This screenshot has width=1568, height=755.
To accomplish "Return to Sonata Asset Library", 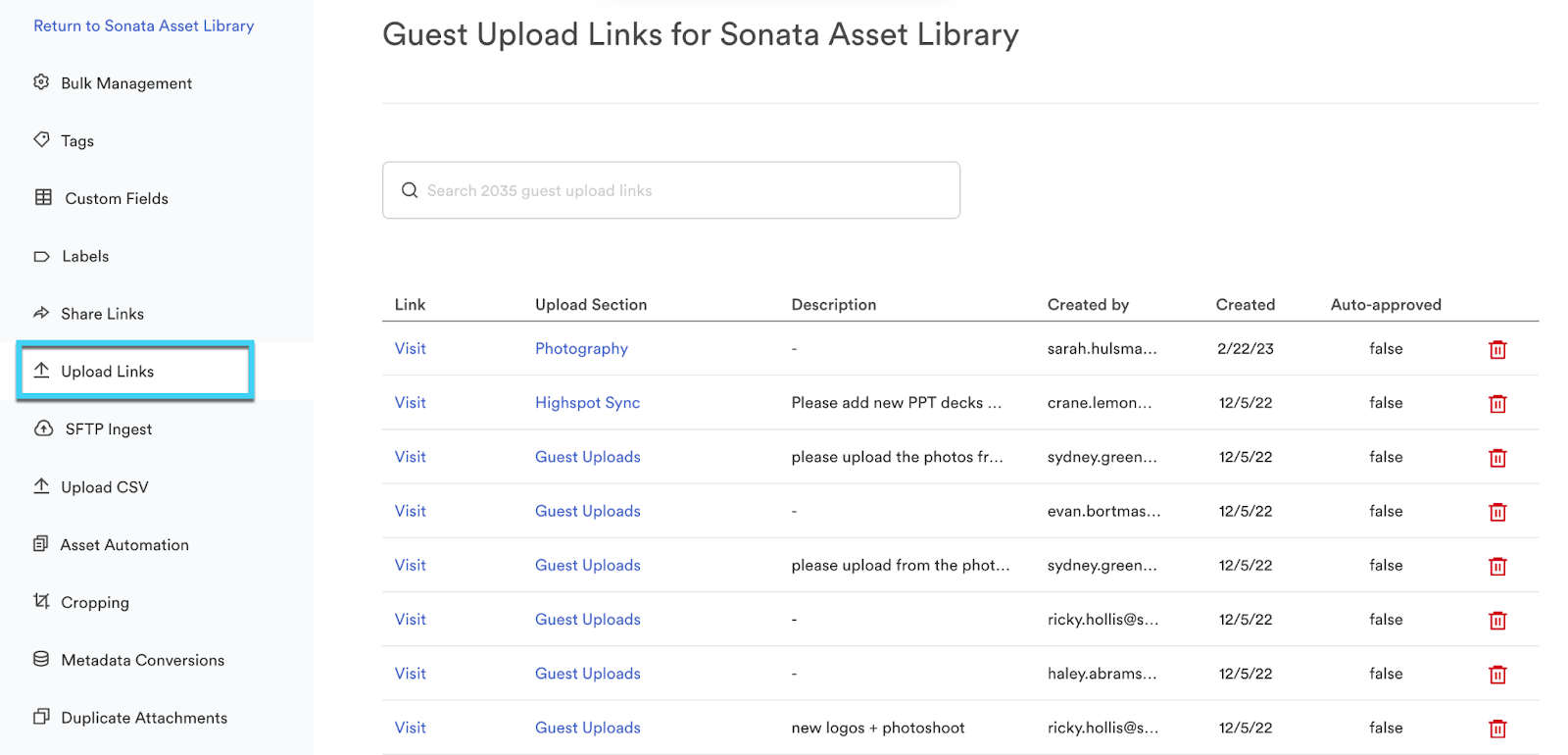I will click(x=144, y=25).
